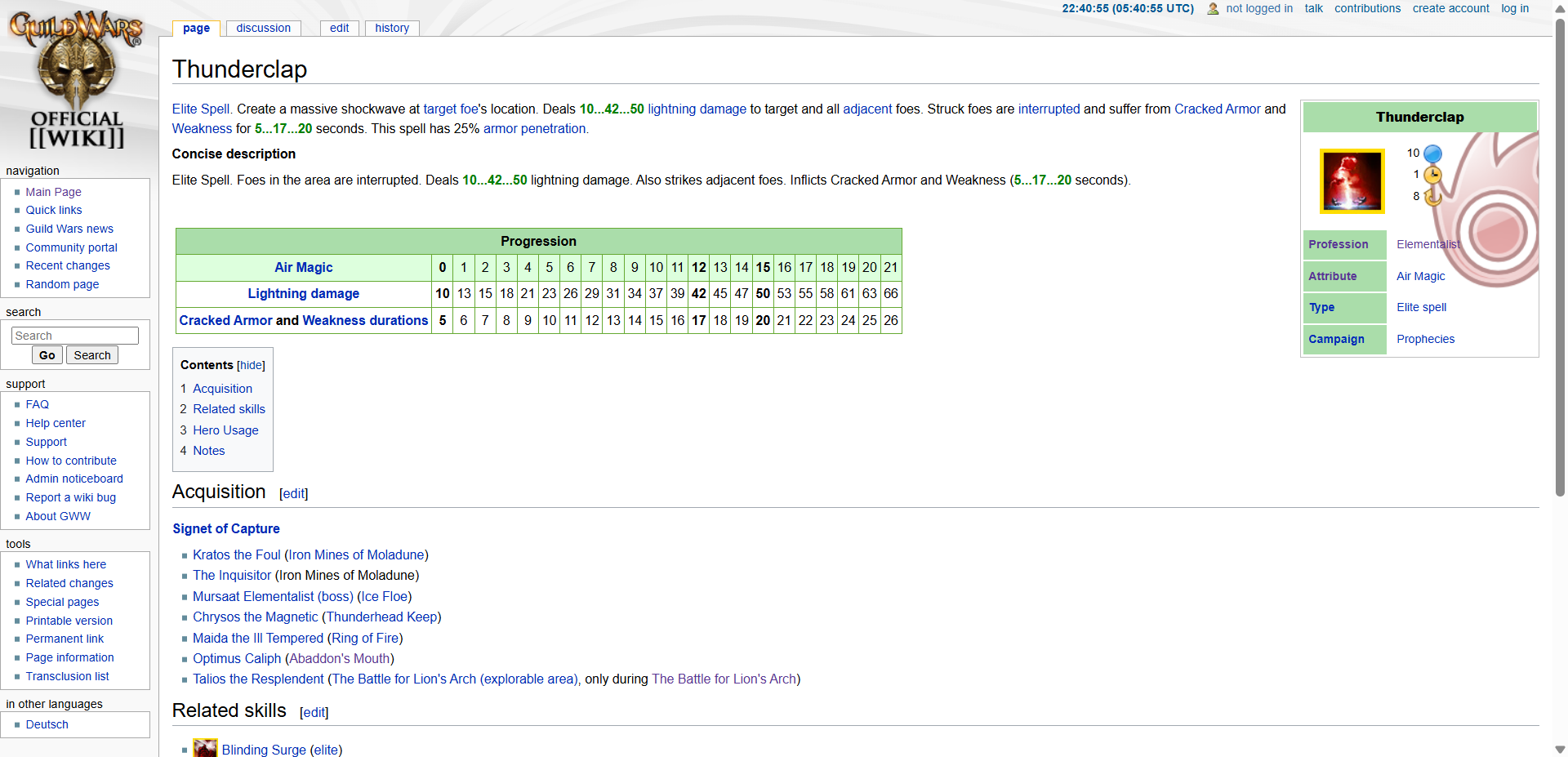Click the Cracked Armor link in description
The height and width of the screenshot is (757, 1568).
(x=1217, y=109)
